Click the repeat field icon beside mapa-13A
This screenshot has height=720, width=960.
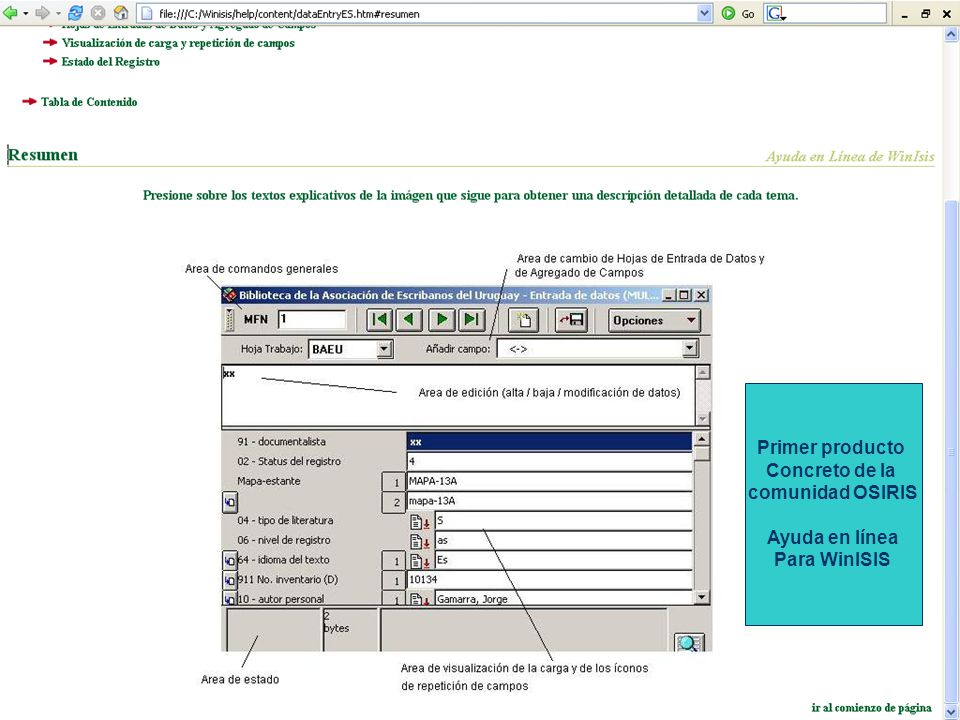coord(229,502)
